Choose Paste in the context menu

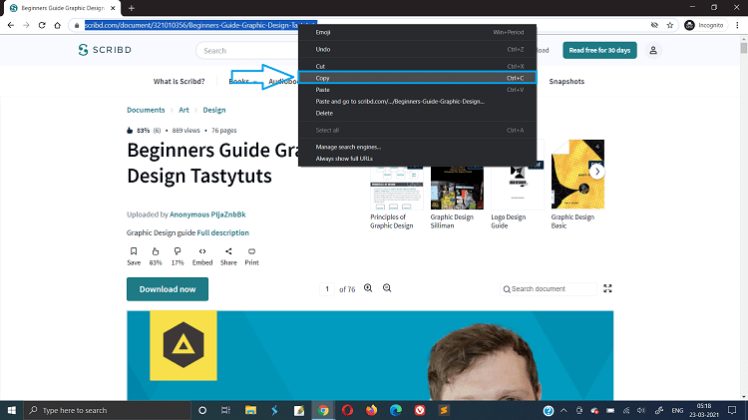pos(323,90)
